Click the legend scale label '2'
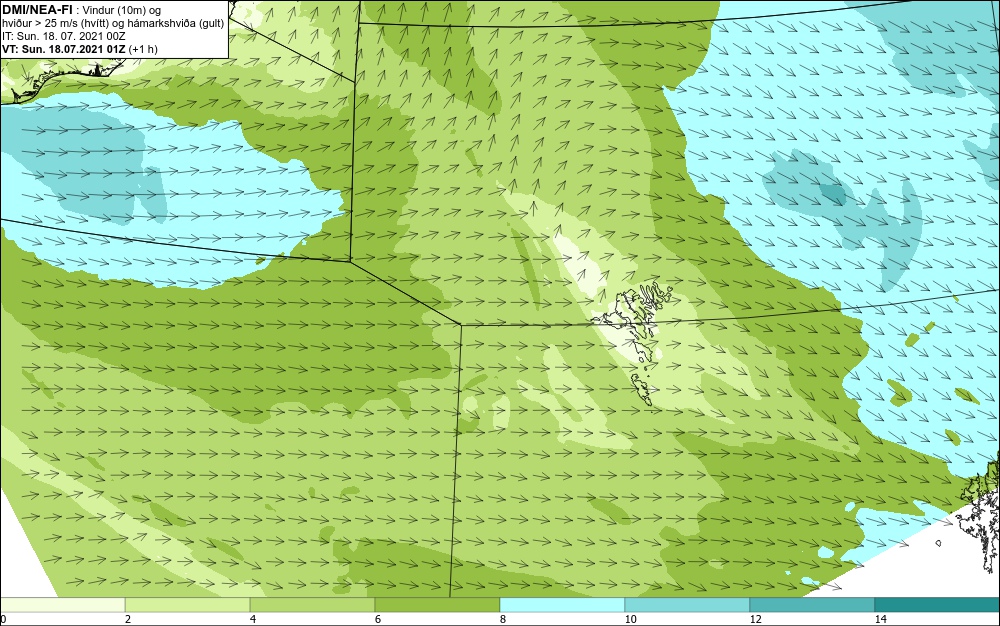The width and height of the screenshot is (1000, 626). tap(128, 619)
